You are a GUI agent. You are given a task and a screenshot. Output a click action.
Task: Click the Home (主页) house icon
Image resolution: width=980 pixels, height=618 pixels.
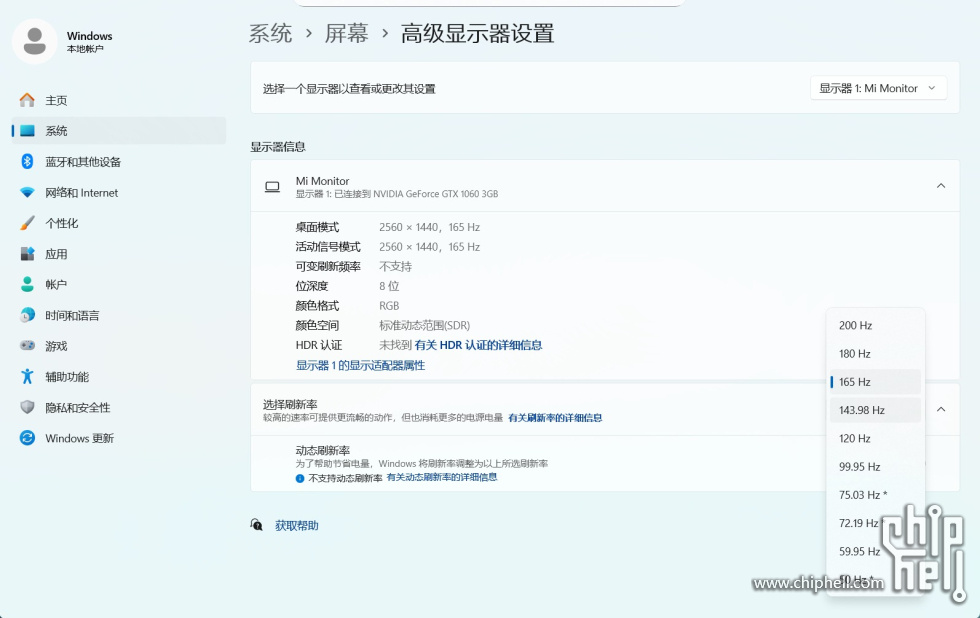[27, 100]
